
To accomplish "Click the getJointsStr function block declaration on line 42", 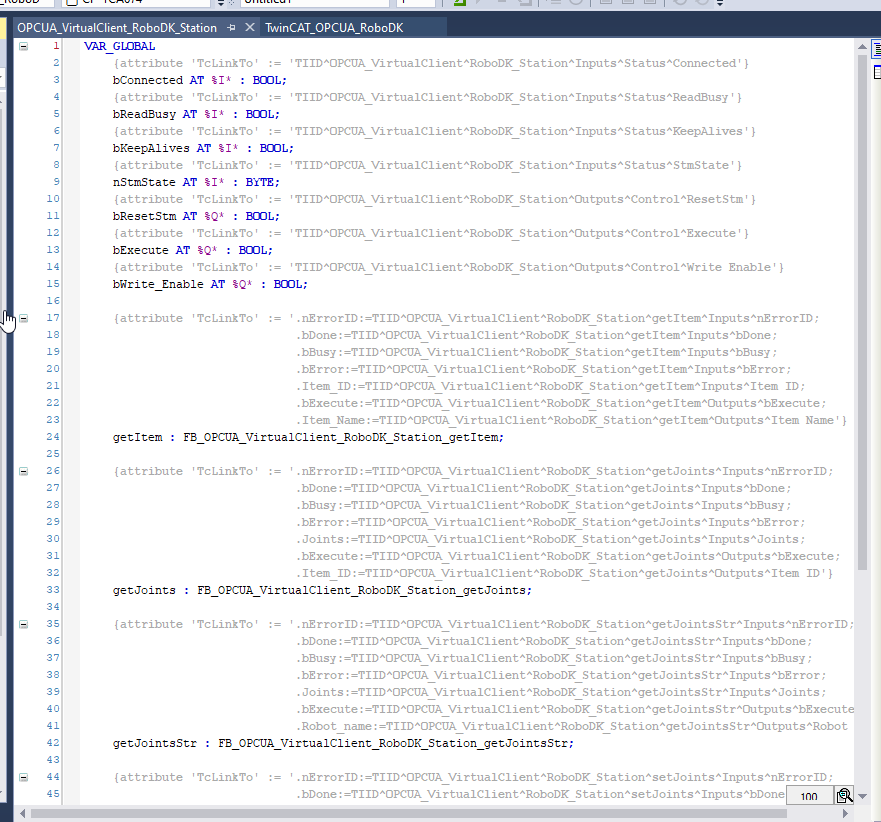I will (343, 743).
